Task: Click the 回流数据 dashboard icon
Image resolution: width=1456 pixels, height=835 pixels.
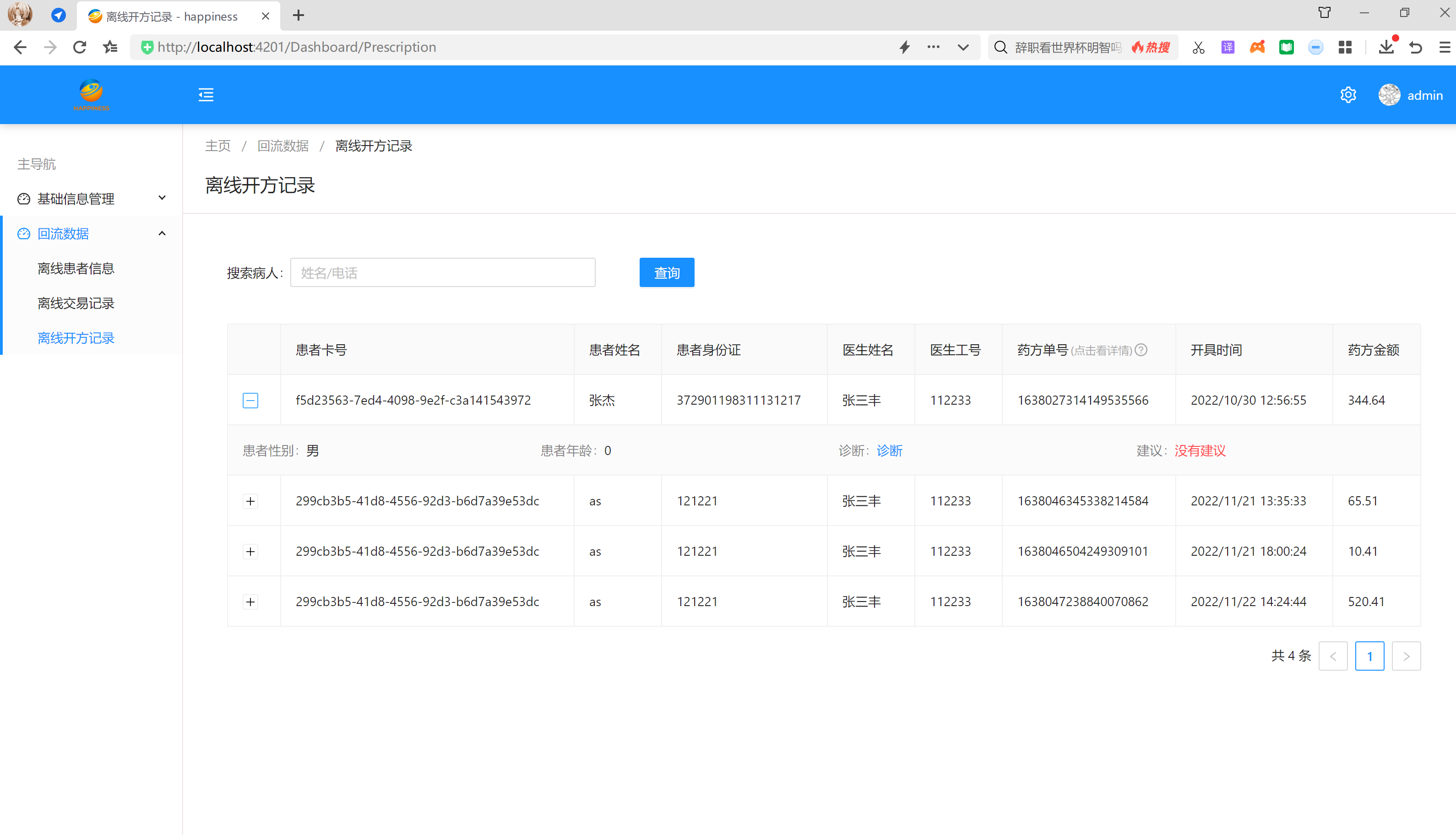Action: 23,233
